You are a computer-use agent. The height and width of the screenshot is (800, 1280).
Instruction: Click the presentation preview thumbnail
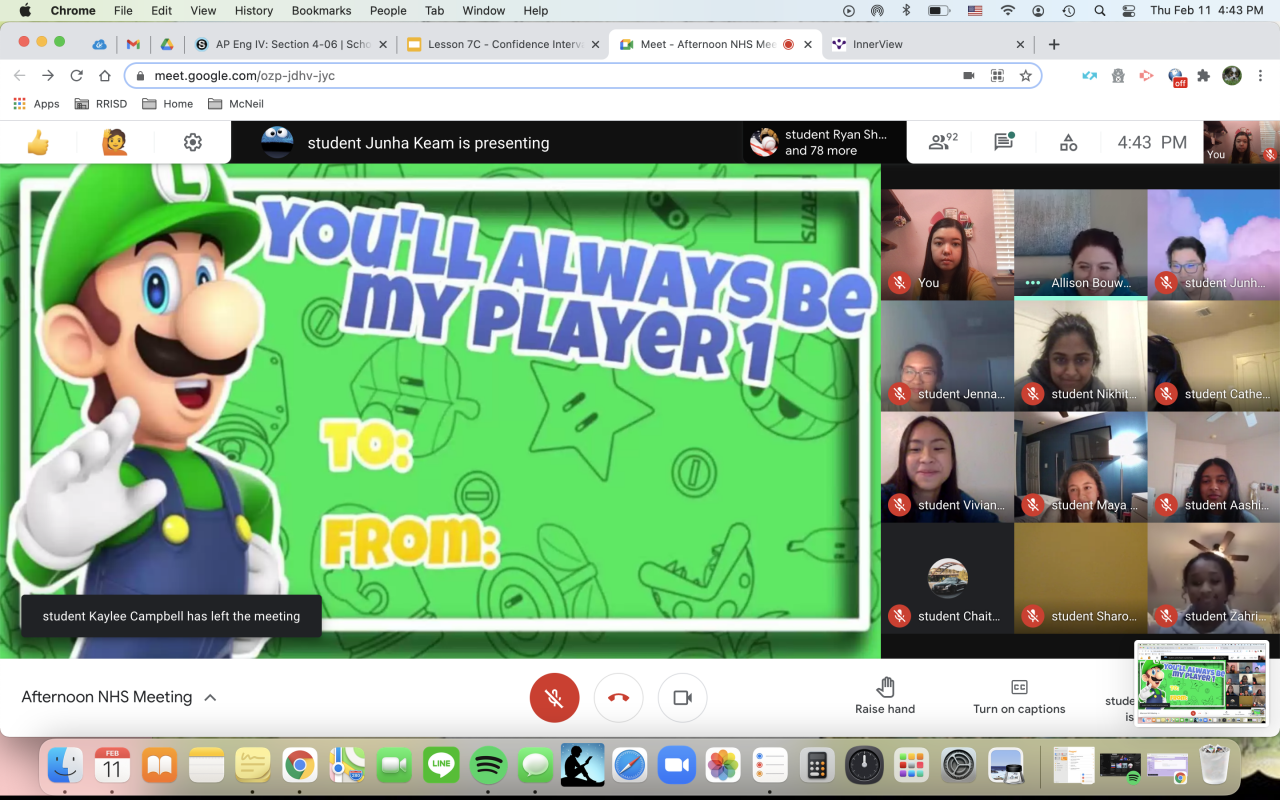pyautogui.click(x=1202, y=684)
